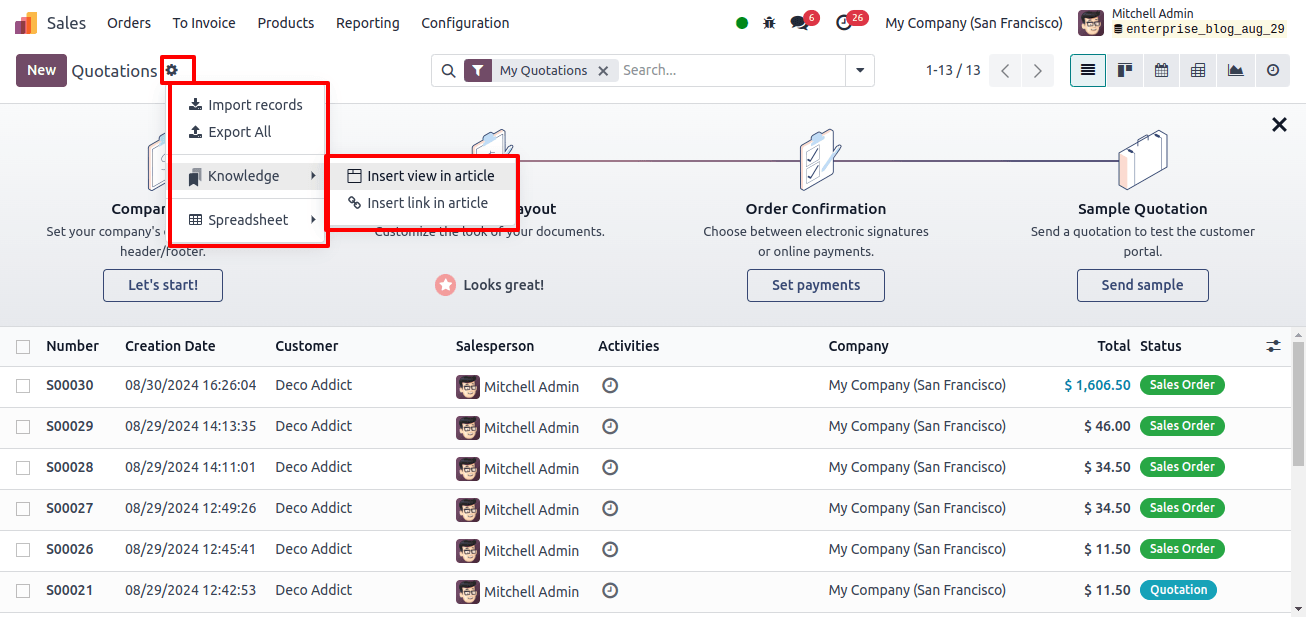The width and height of the screenshot is (1306, 617).
Task: Sort by the Total column header
Action: [1114, 346]
